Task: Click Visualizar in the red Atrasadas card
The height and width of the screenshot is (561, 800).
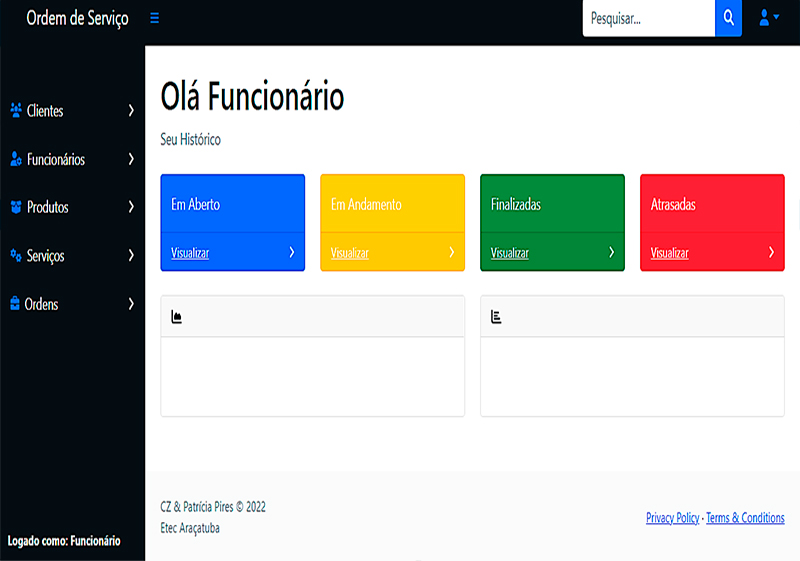Action: [x=670, y=253]
